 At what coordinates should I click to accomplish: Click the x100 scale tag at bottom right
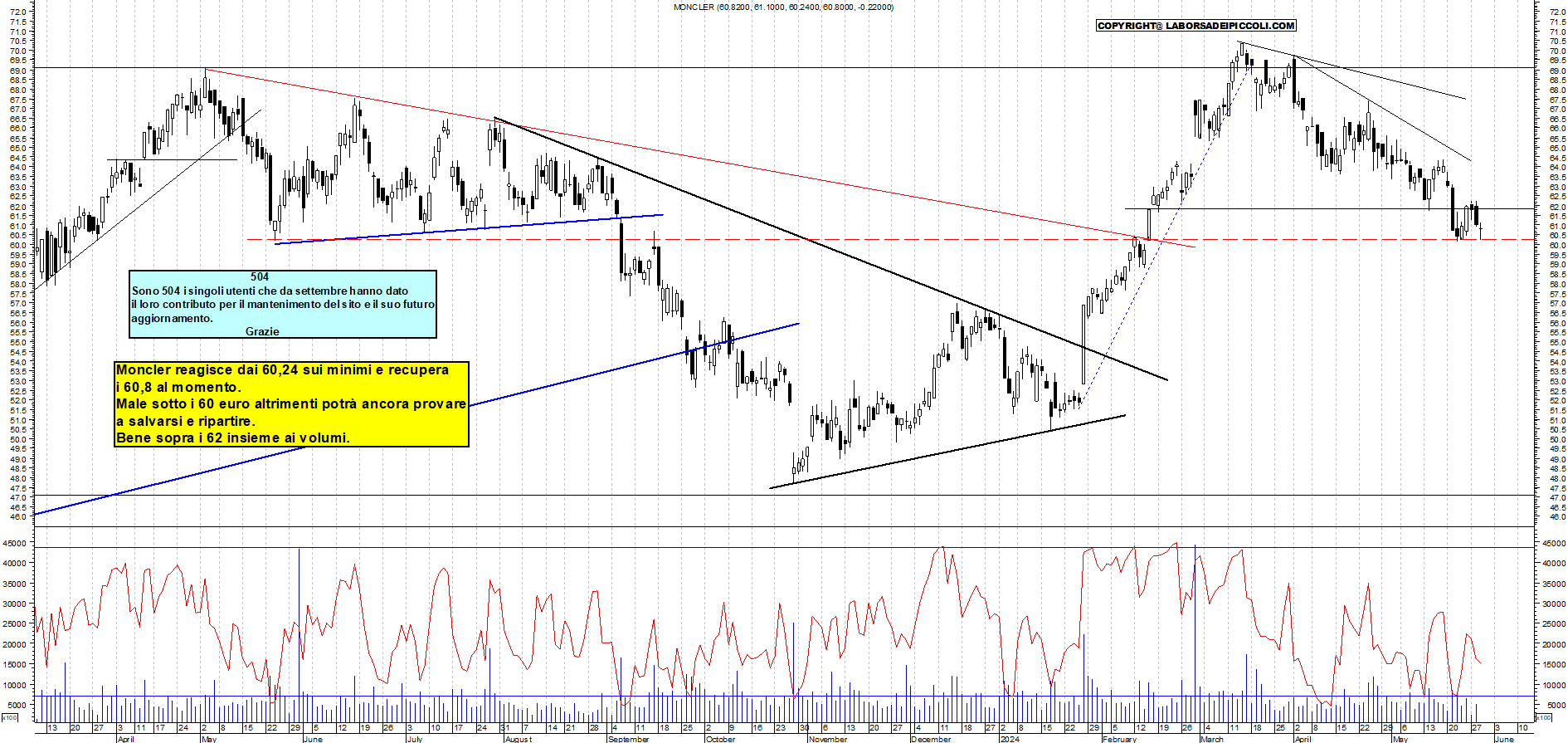1544,717
